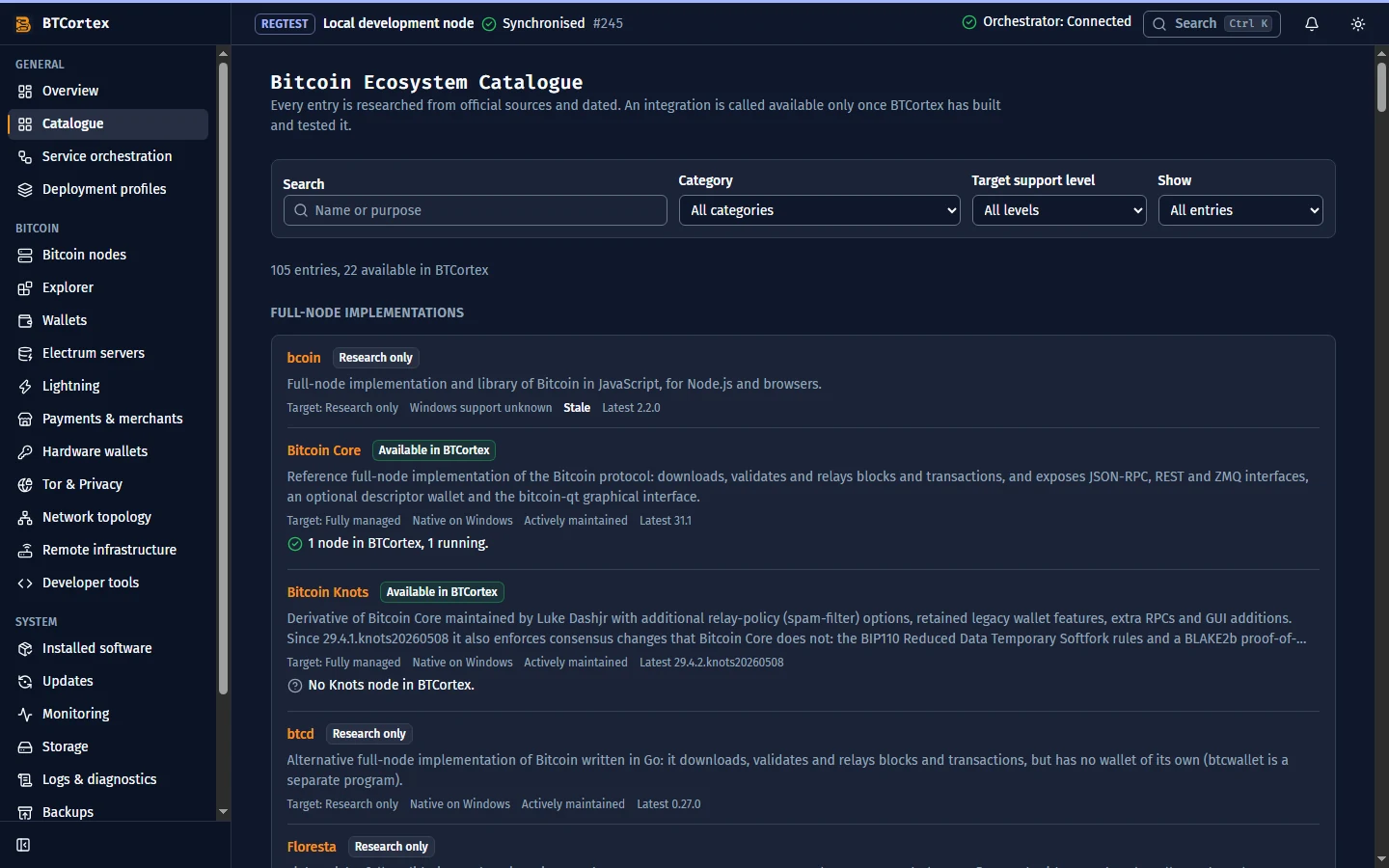Click the Developer tools code icon
1389x868 pixels.
25,583
